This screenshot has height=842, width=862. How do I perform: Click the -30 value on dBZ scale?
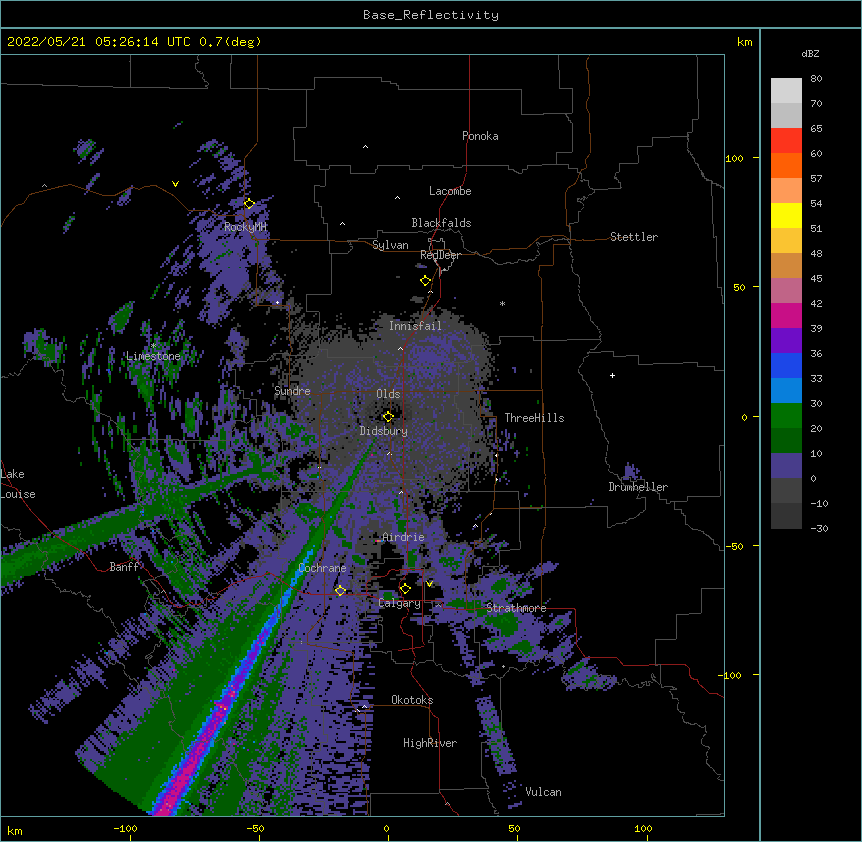tap(819, 528)
